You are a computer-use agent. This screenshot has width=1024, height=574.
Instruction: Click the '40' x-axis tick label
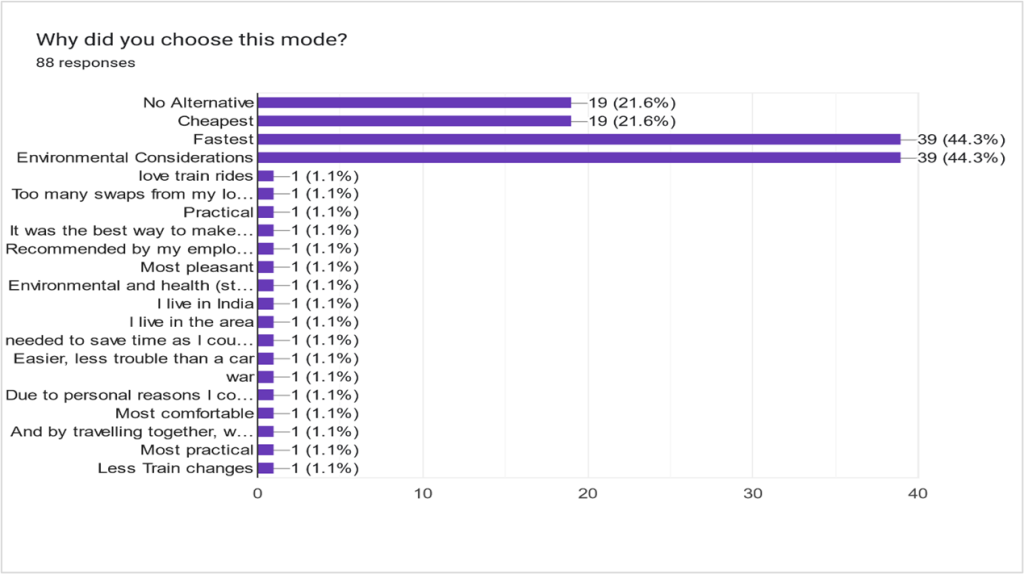pos(917,494)
